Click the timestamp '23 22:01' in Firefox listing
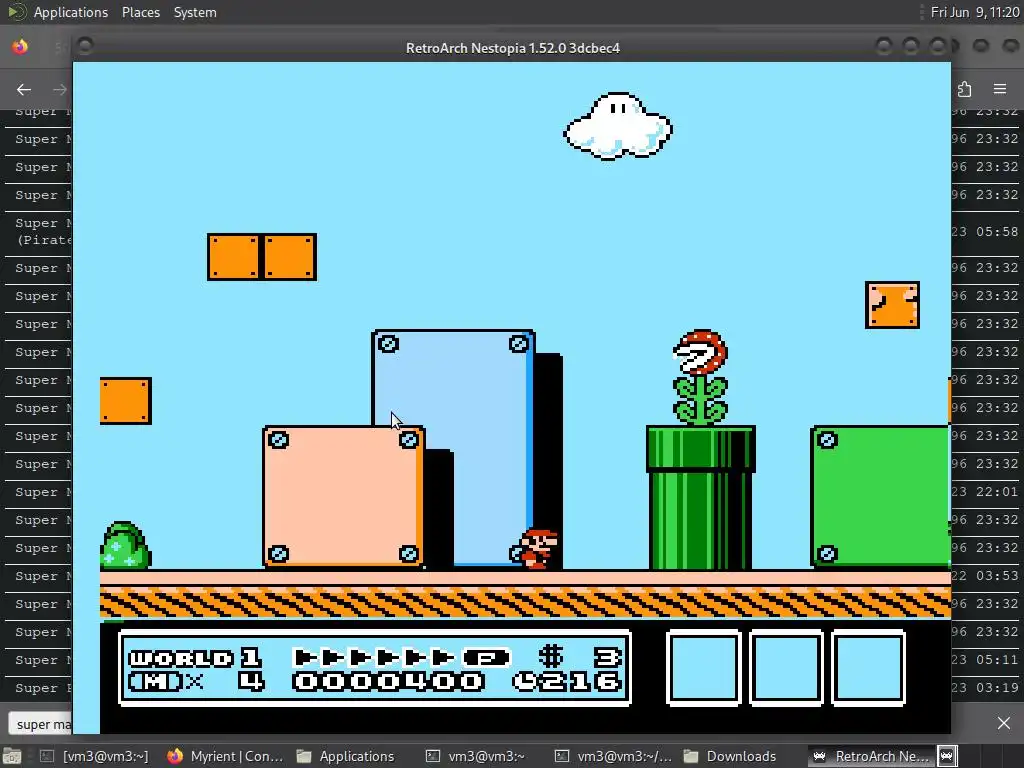 tap(985, 492)
